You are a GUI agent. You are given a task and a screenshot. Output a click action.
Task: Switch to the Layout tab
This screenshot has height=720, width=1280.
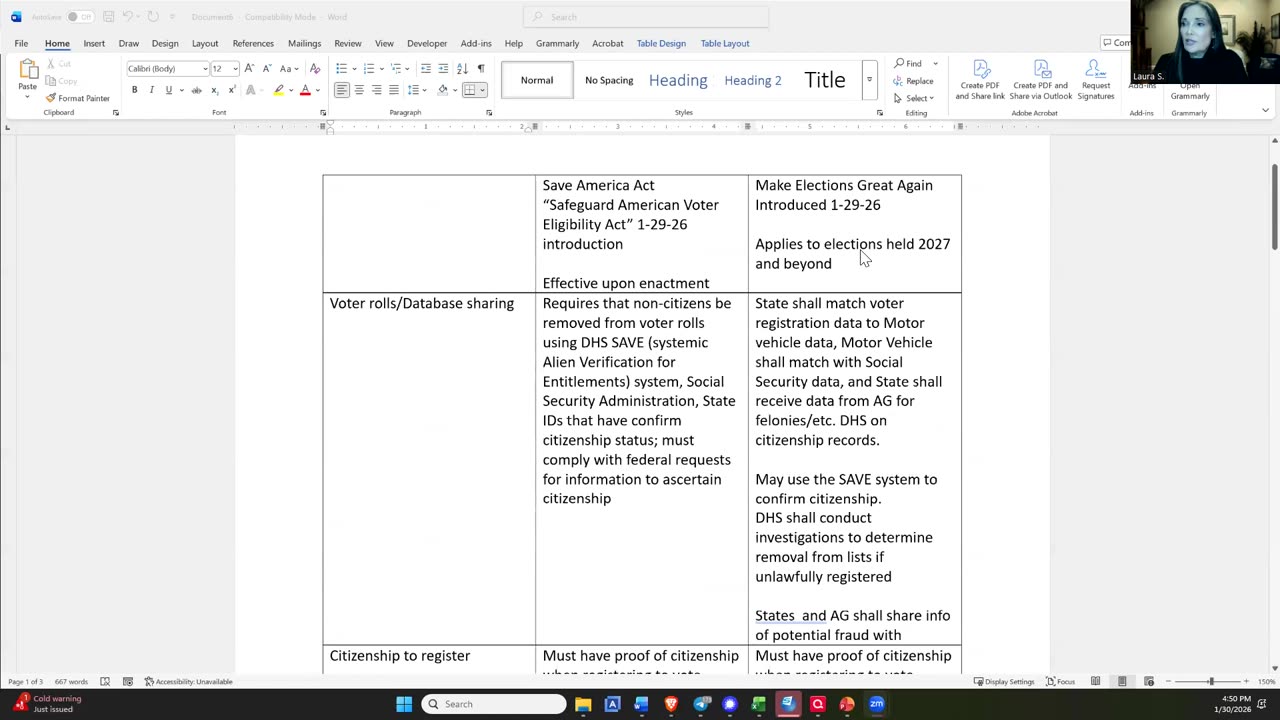click(205, 43)
